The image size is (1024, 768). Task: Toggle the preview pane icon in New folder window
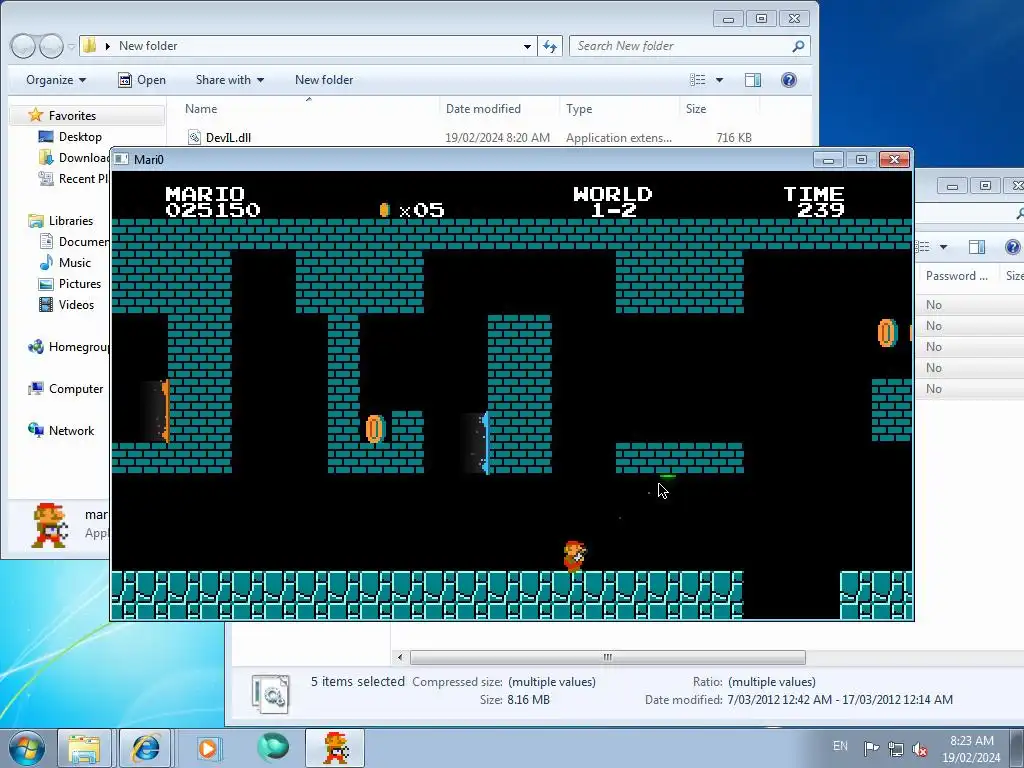(x=753, y=80)
